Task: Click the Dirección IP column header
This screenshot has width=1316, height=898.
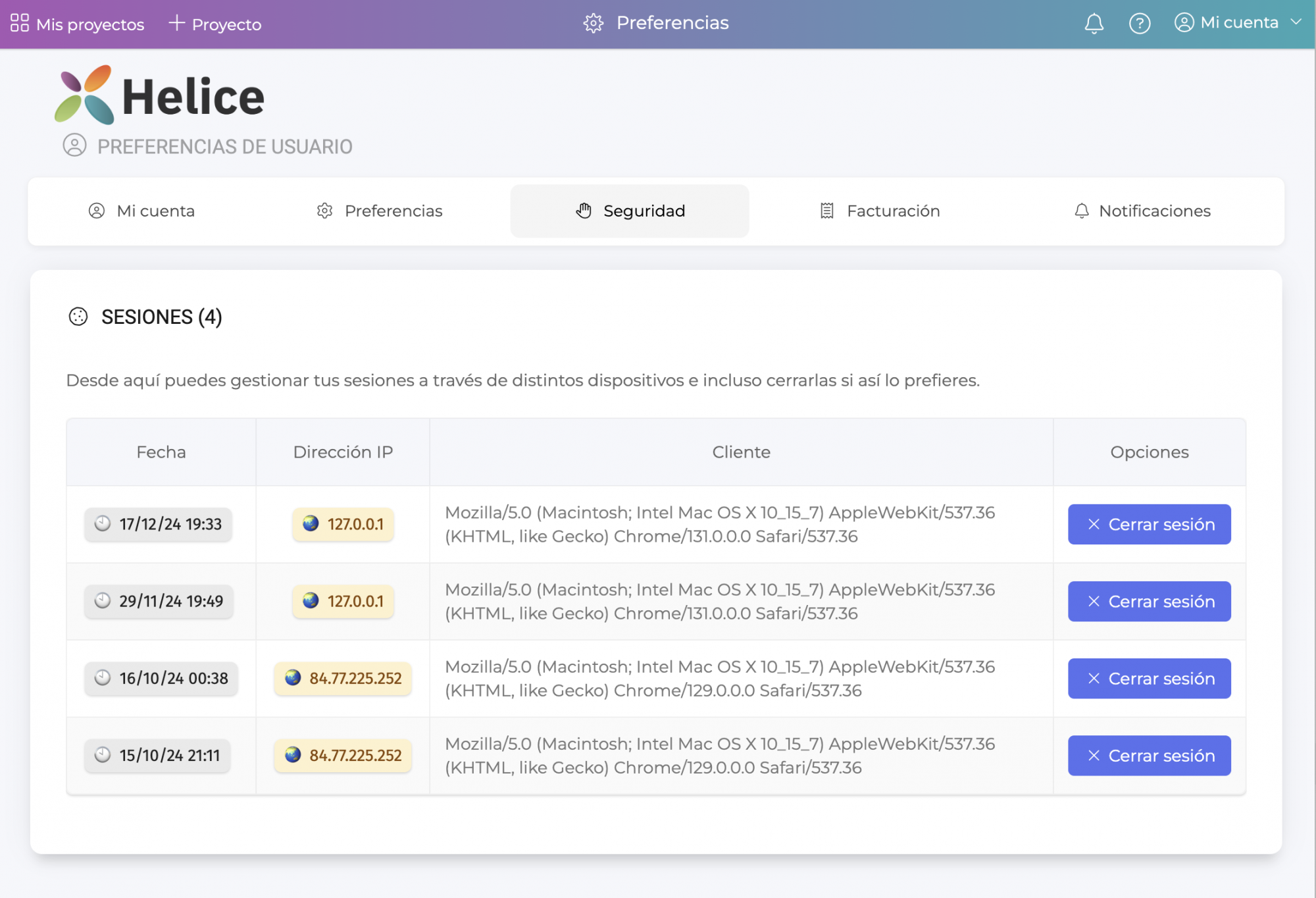Action: click(x=343, y=452)
